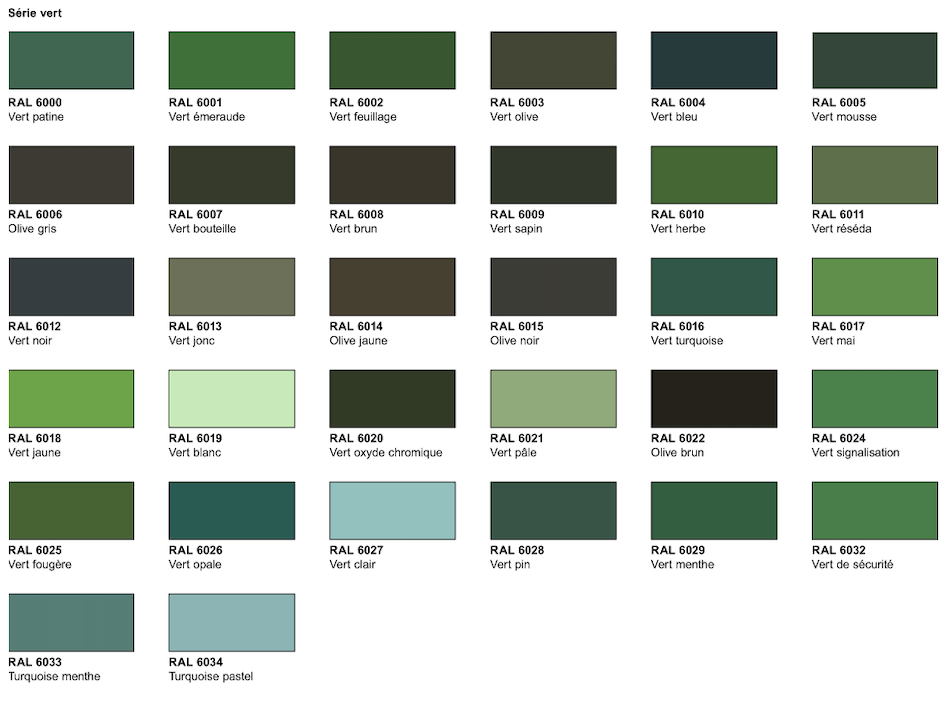Click the 'Vert brun' name text
This screenshot has width=948, height=708.
pos(353,229)
